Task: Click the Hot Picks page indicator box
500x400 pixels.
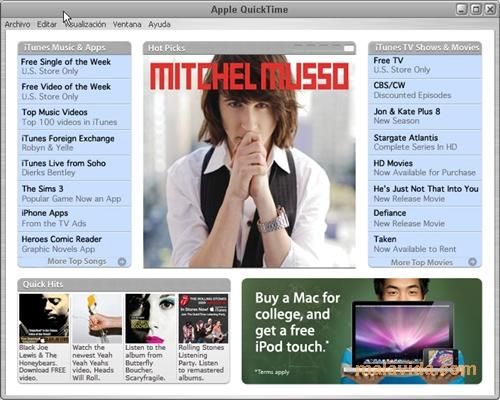Action: click(349, 48)
